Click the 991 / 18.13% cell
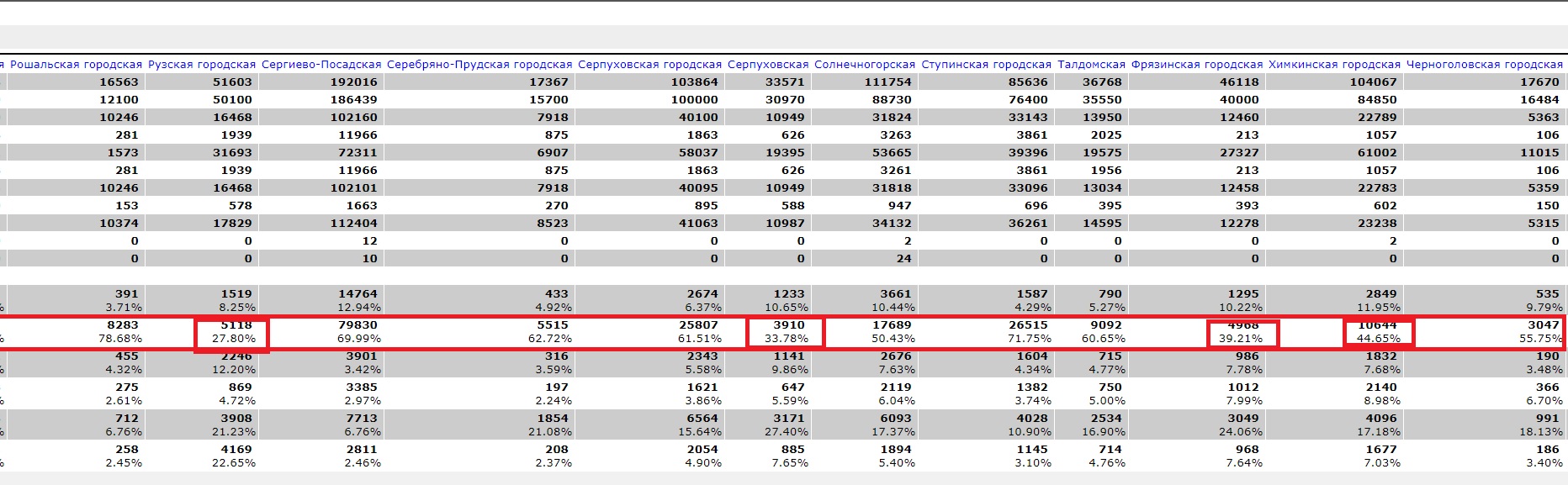Screen dimensions: 1568x485 [x=1485, y=424]
